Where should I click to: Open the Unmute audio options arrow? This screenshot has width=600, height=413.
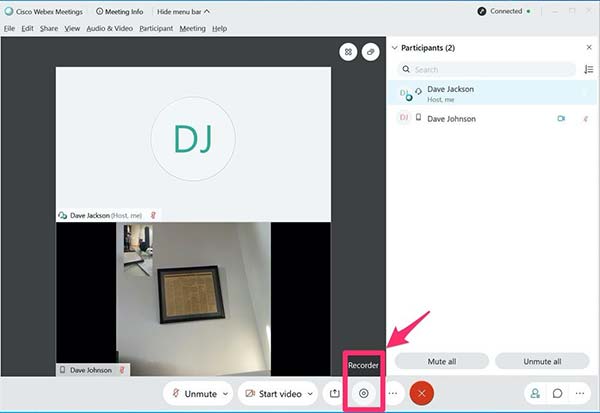[x=226, y=393]
